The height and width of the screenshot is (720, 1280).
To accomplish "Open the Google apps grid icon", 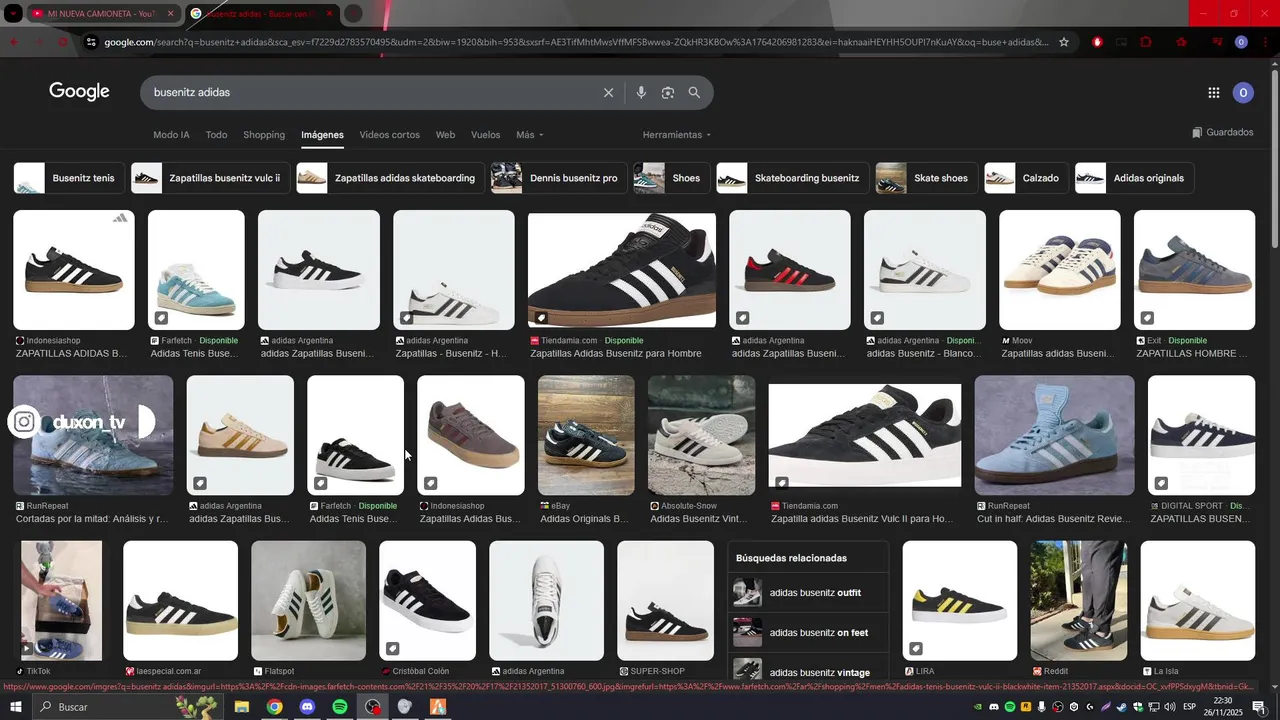I will (x=1213, y=92).
